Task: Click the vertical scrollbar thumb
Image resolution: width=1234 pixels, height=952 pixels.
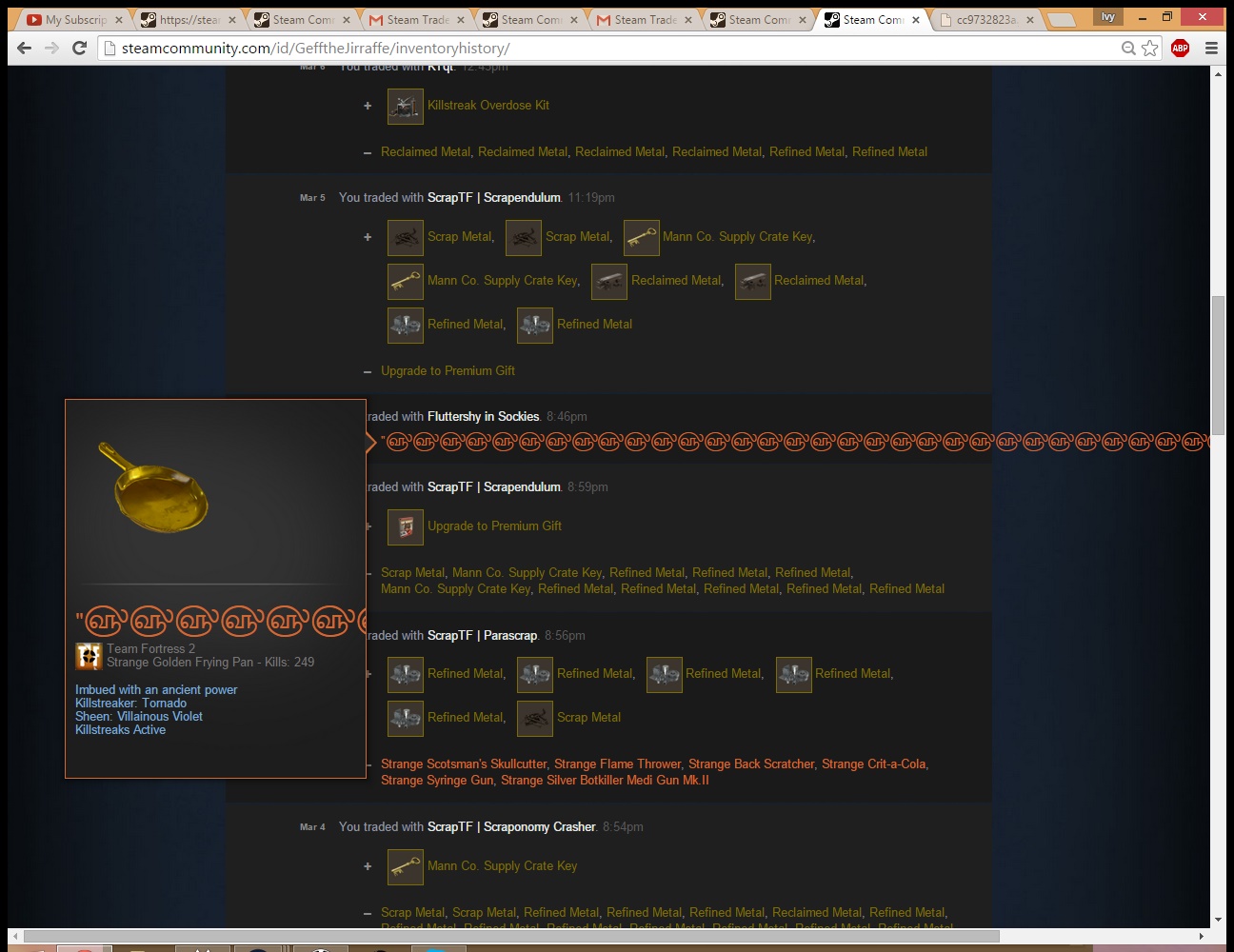Action: [1218, 365]
